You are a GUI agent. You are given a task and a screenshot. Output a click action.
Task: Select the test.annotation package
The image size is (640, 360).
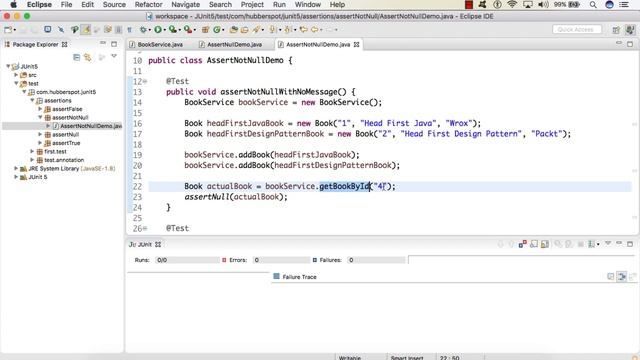64,160
